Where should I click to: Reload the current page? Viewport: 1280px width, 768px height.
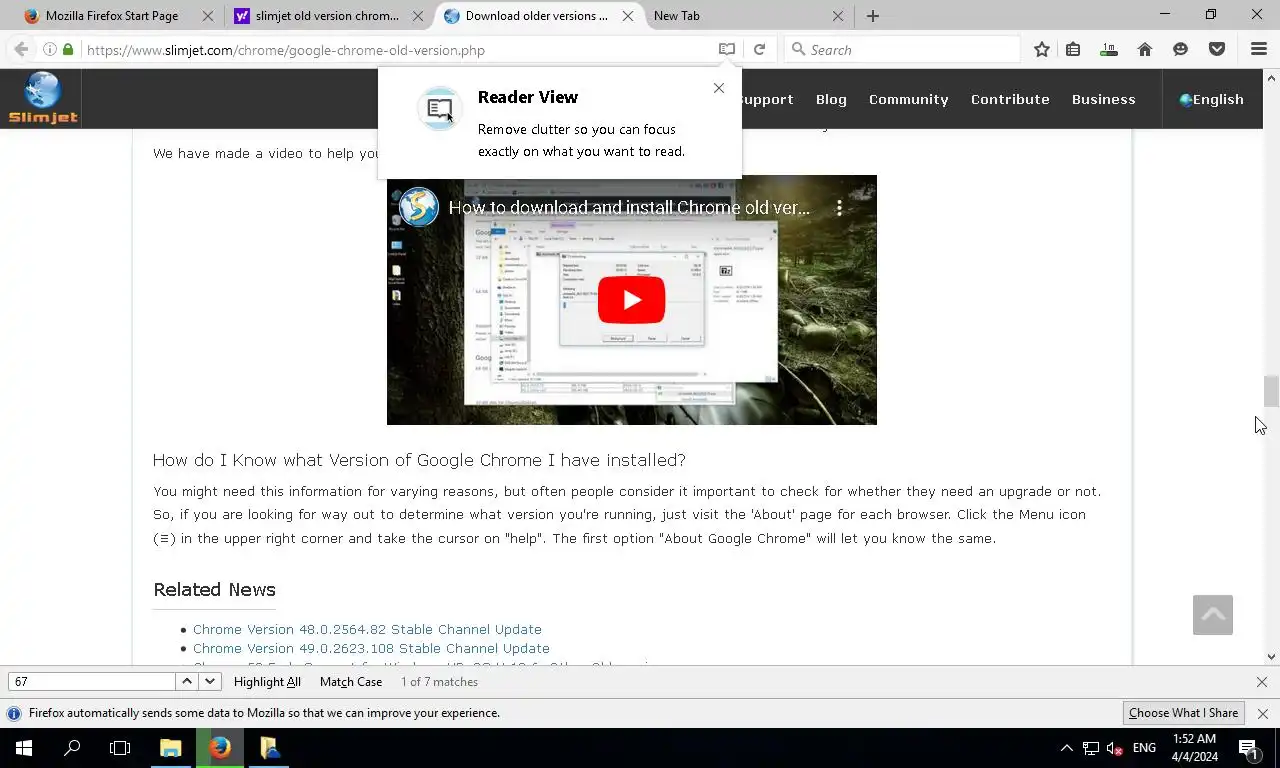point(759,49)
